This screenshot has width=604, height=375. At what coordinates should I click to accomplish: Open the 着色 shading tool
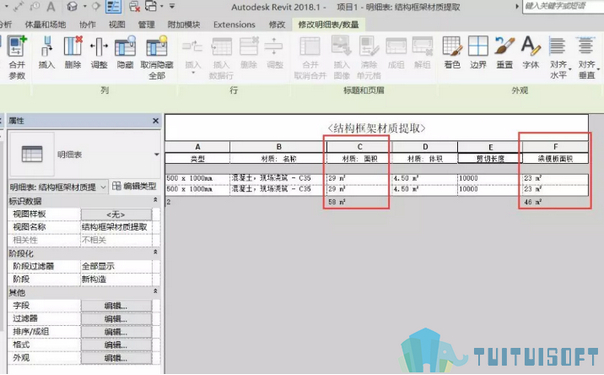point(452,46)
